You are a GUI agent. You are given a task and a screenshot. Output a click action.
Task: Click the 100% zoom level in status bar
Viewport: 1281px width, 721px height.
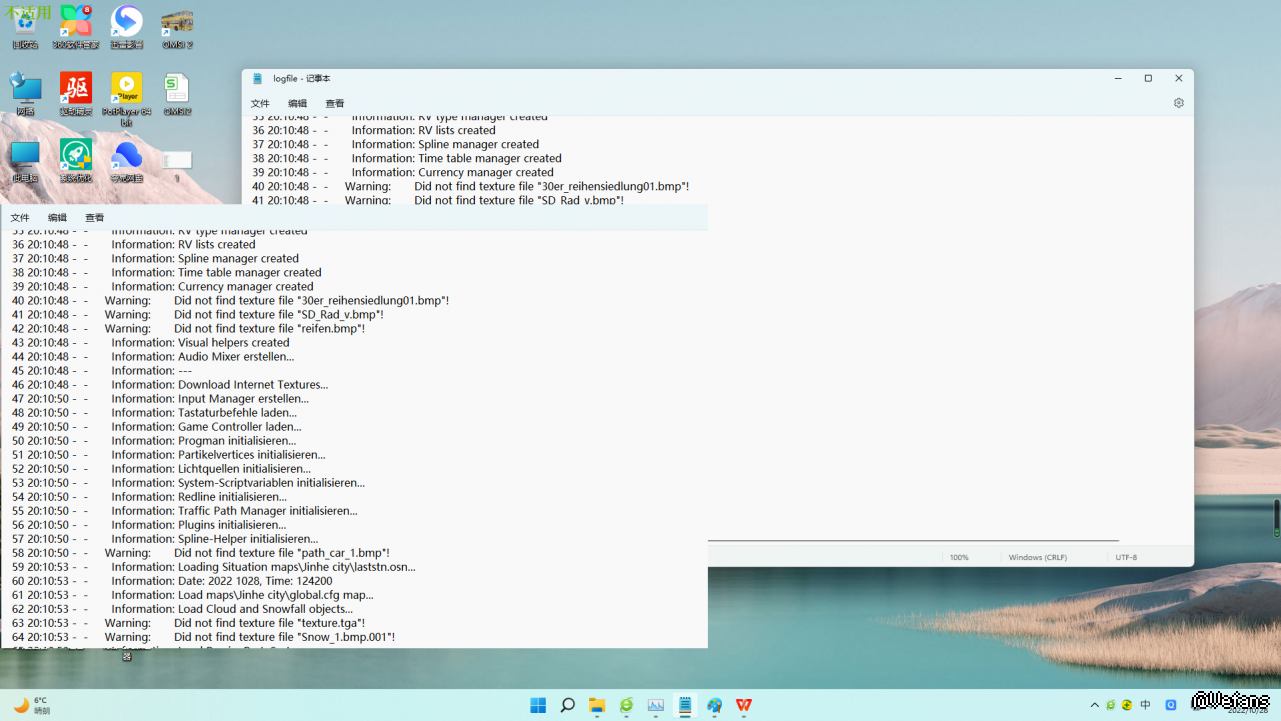tap(959, 557)
